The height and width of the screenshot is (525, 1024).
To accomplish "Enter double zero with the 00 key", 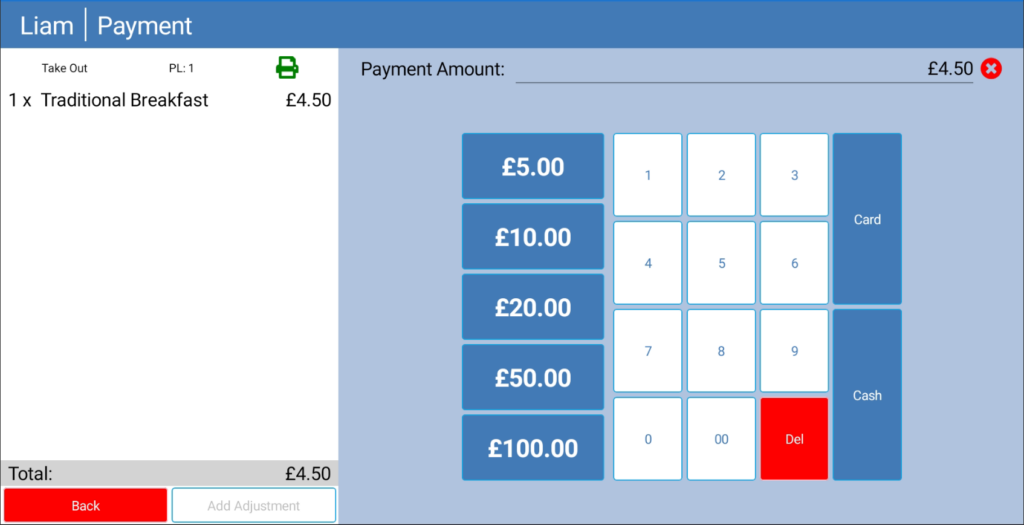I will tap(721, 439).
